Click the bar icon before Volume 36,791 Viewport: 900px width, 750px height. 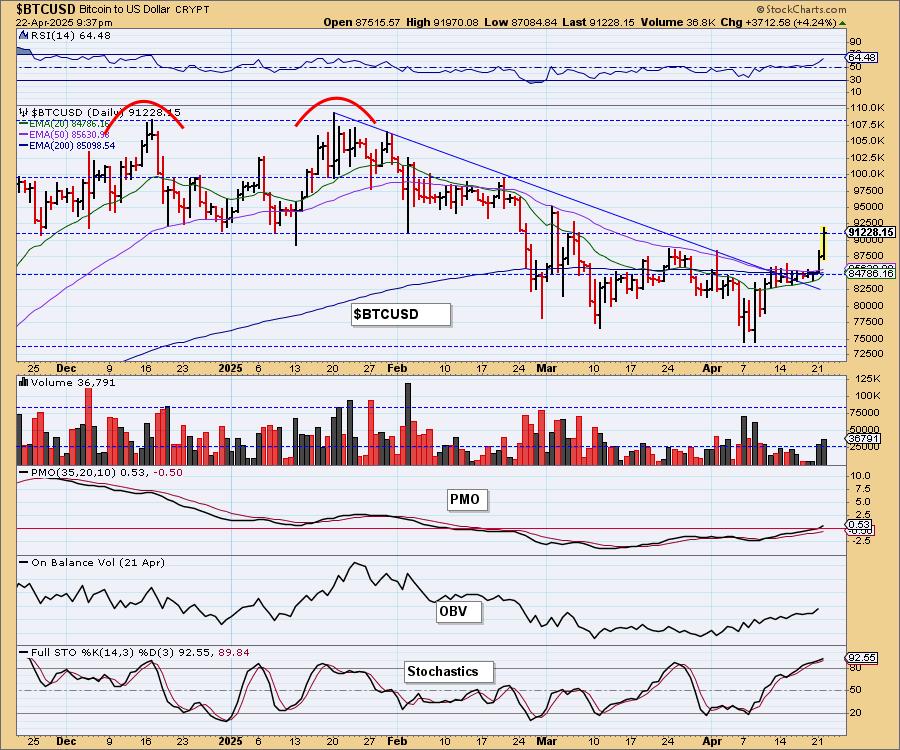click(24, 382)
